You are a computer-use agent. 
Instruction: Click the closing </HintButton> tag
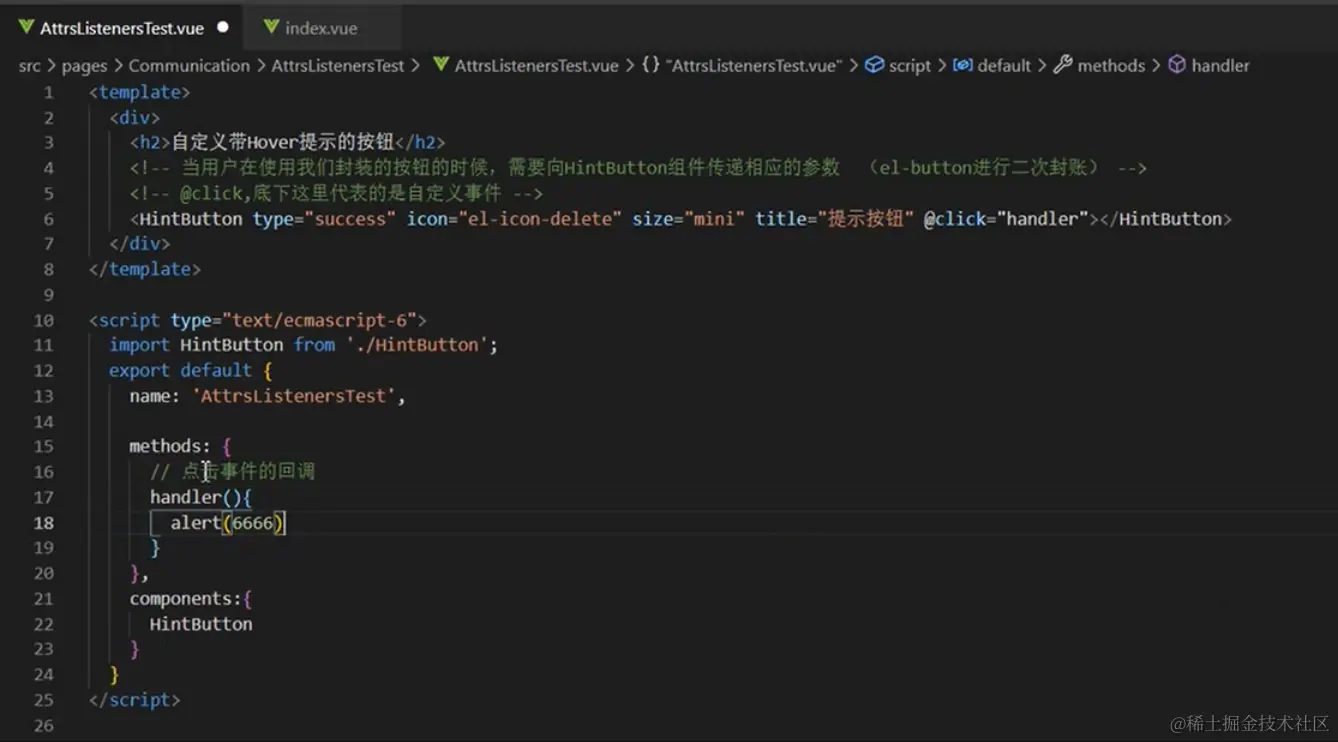[x=1165, y=219]
